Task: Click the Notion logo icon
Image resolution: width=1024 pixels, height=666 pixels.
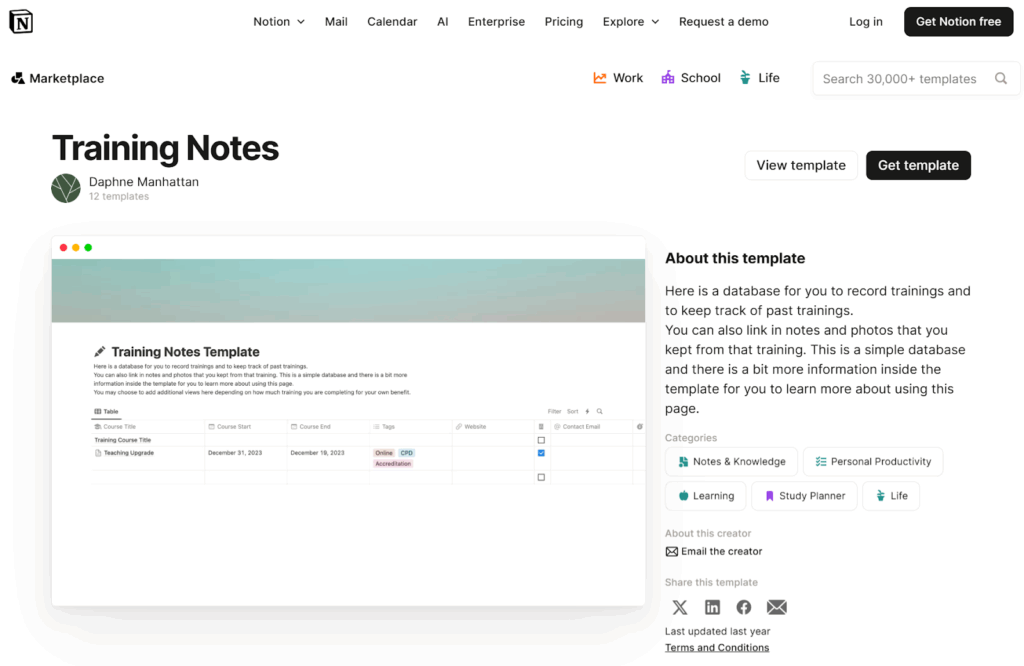Action: pyautogui.click(x=21, y=22)
